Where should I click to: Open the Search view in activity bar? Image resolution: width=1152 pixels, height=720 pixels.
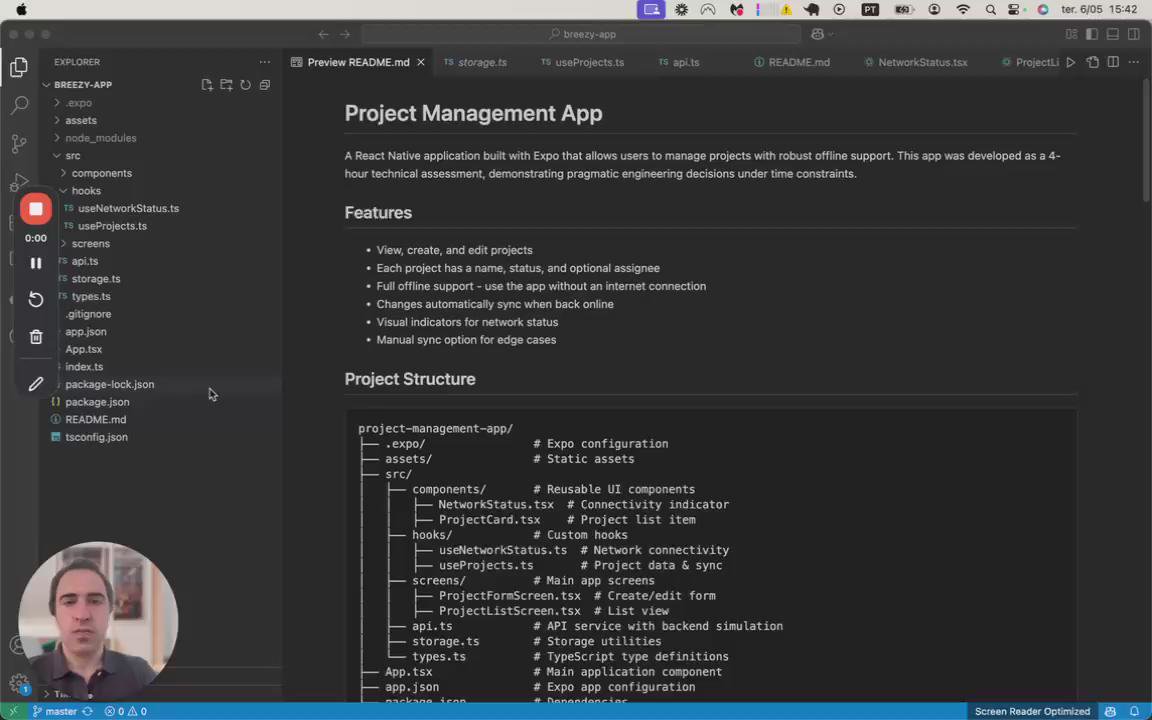click(x=19, y=104)
